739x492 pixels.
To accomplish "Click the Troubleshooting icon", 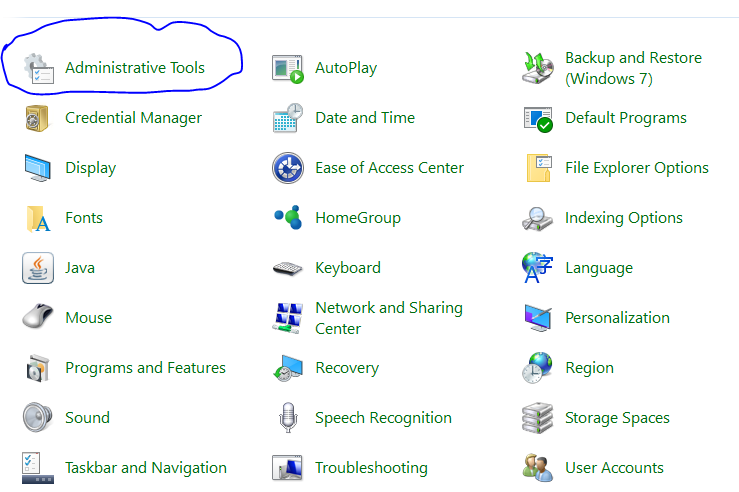I will click(x=287, y=468).
